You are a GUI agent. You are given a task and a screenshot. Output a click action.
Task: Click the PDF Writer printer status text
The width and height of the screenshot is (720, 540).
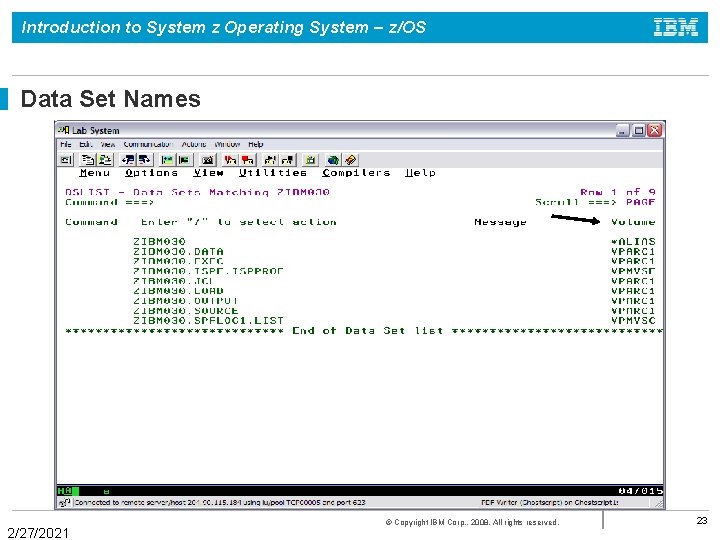(550, 503)
